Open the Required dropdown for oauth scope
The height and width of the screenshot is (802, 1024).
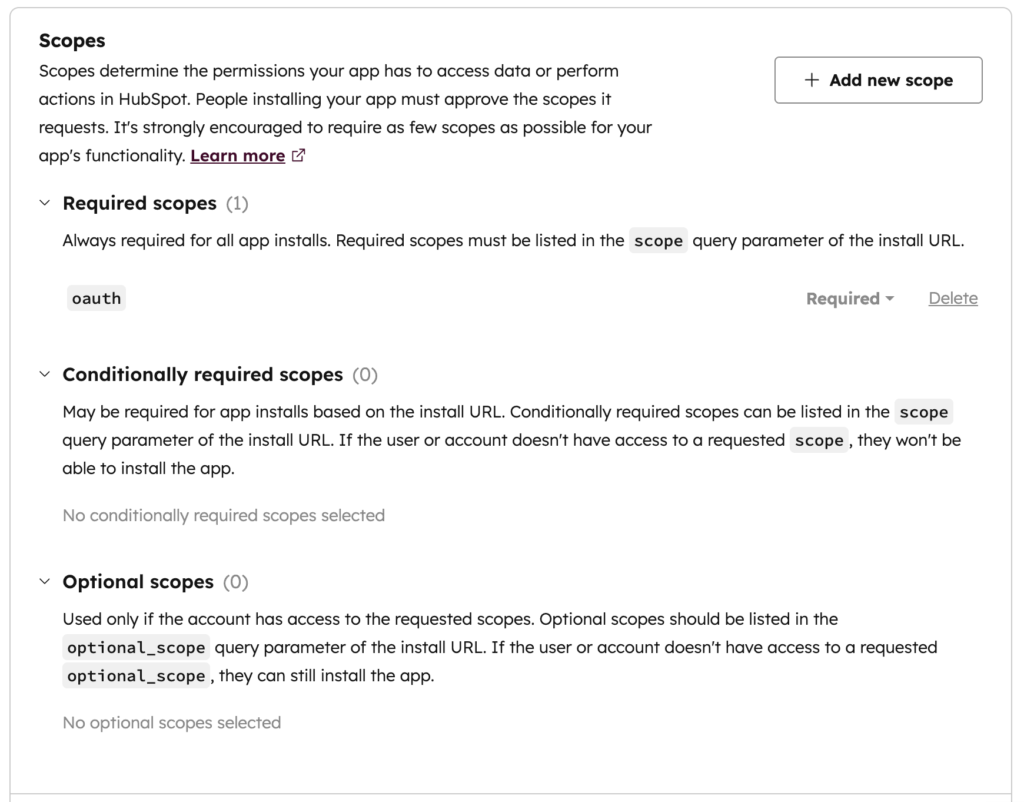pyautogui.click(x=849, y=298)
